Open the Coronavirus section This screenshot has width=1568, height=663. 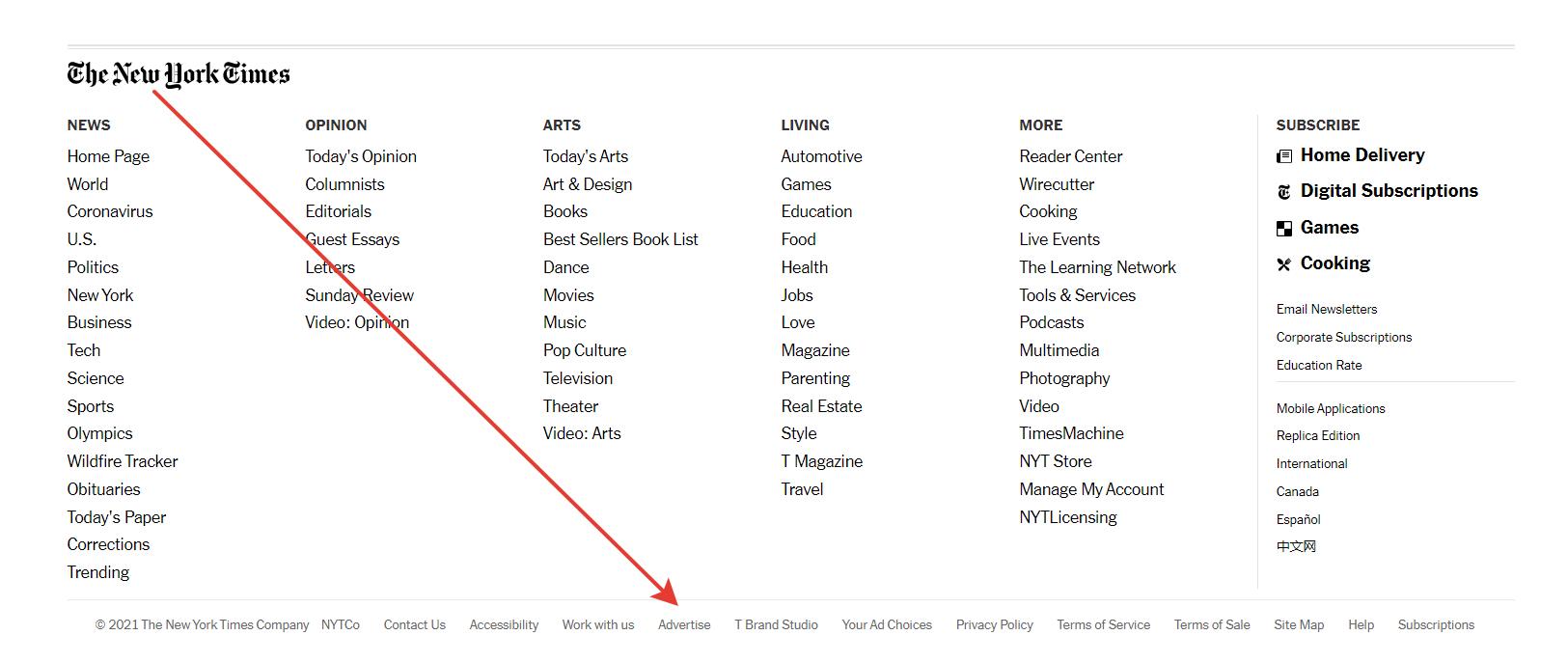point(110,211)
